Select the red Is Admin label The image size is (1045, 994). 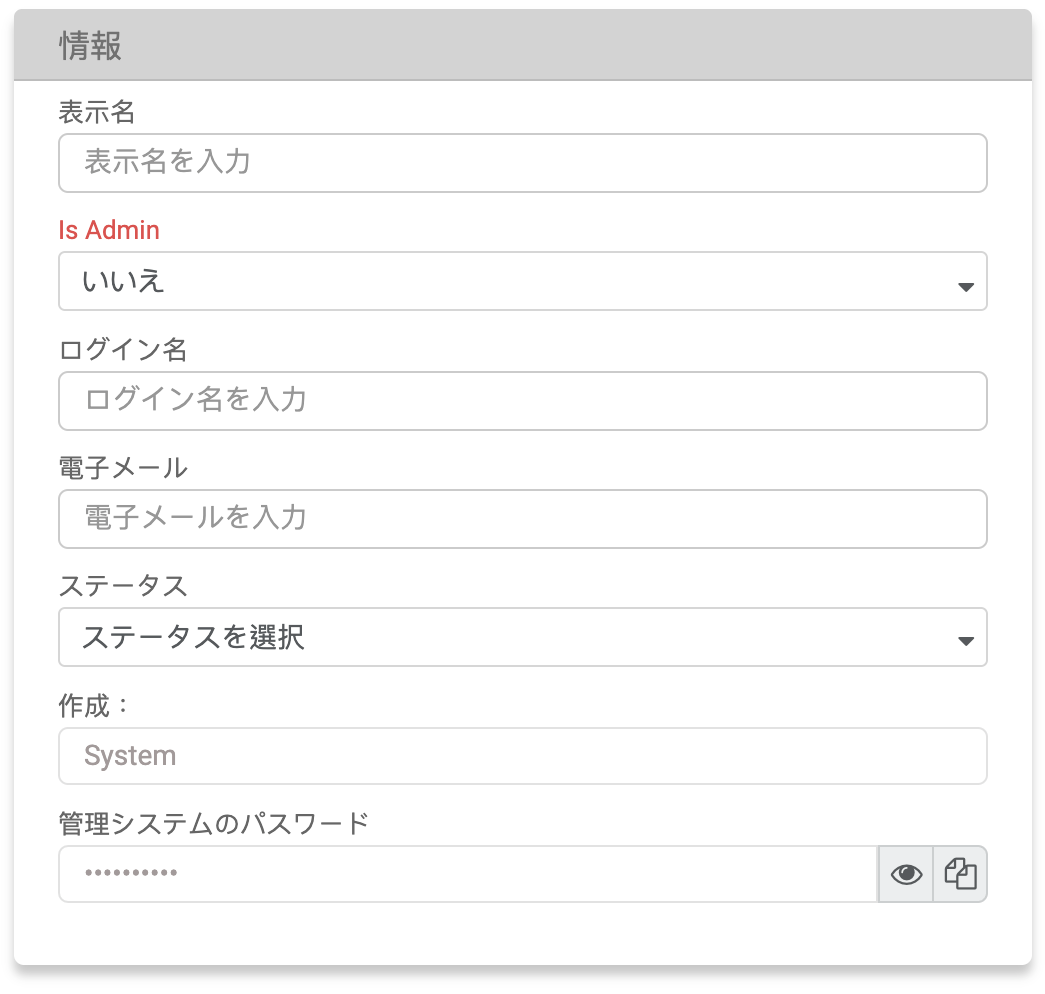[107, 230]
